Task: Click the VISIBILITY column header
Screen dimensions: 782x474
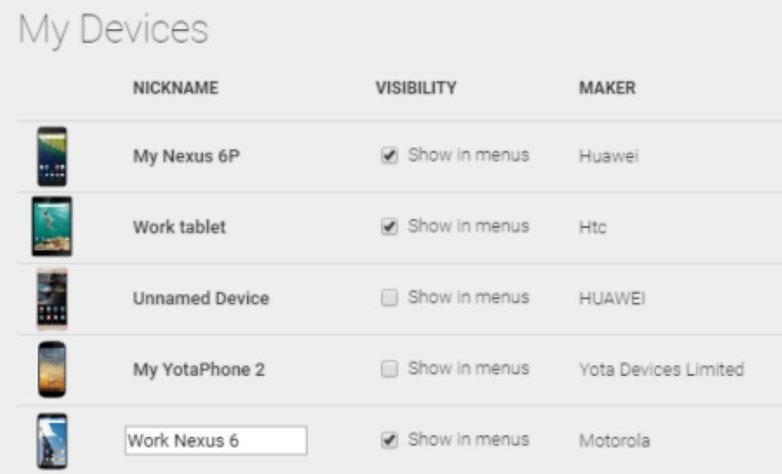Action: (416, 88)
